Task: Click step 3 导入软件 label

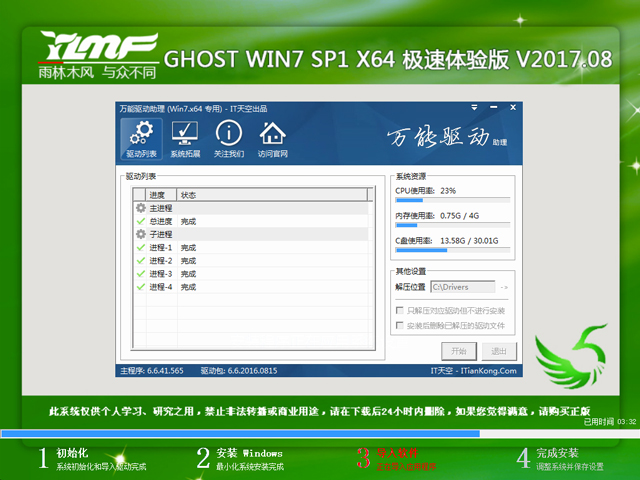Action: (397, 453)
